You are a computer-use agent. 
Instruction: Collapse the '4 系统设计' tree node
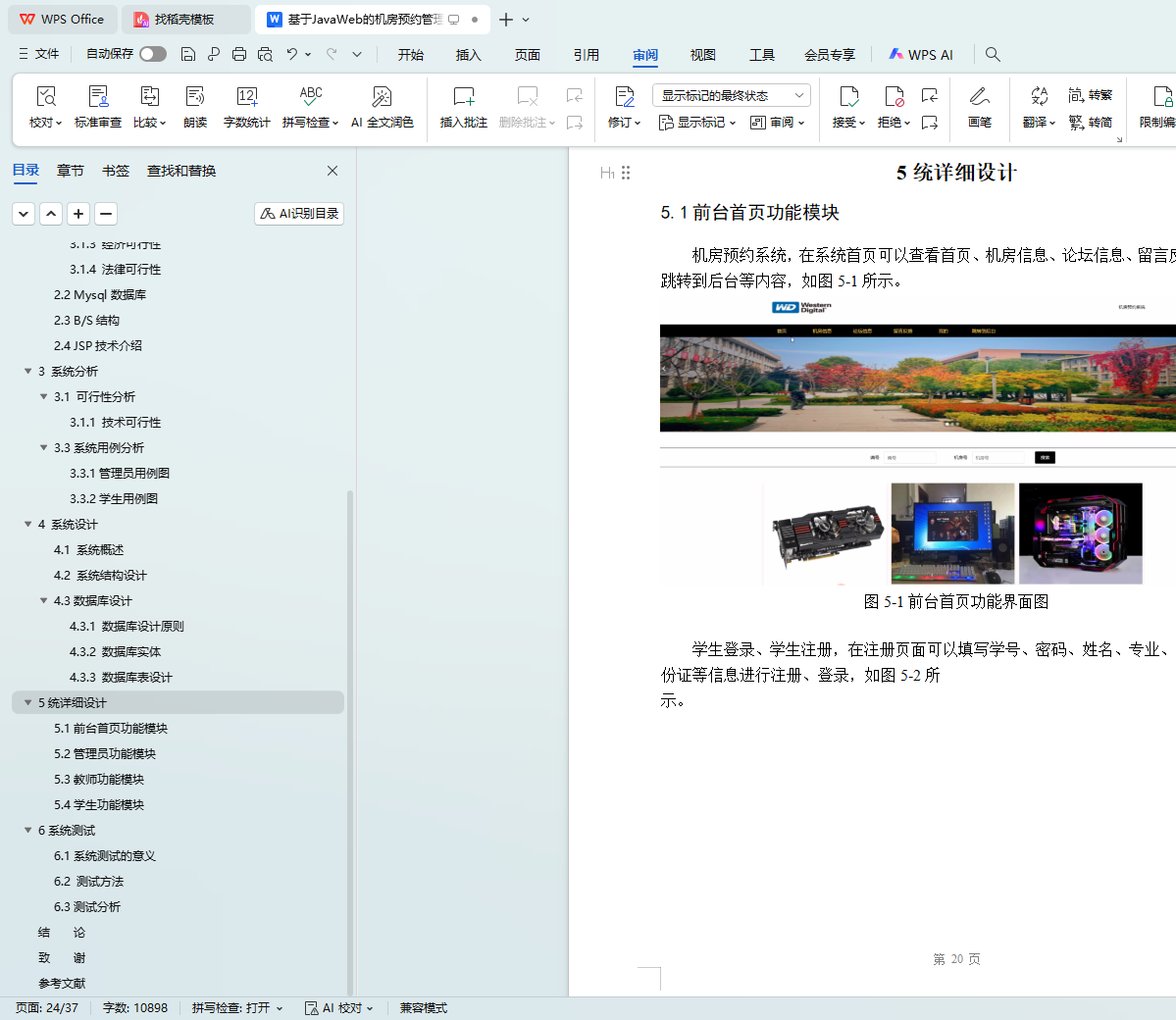[28, 524]
